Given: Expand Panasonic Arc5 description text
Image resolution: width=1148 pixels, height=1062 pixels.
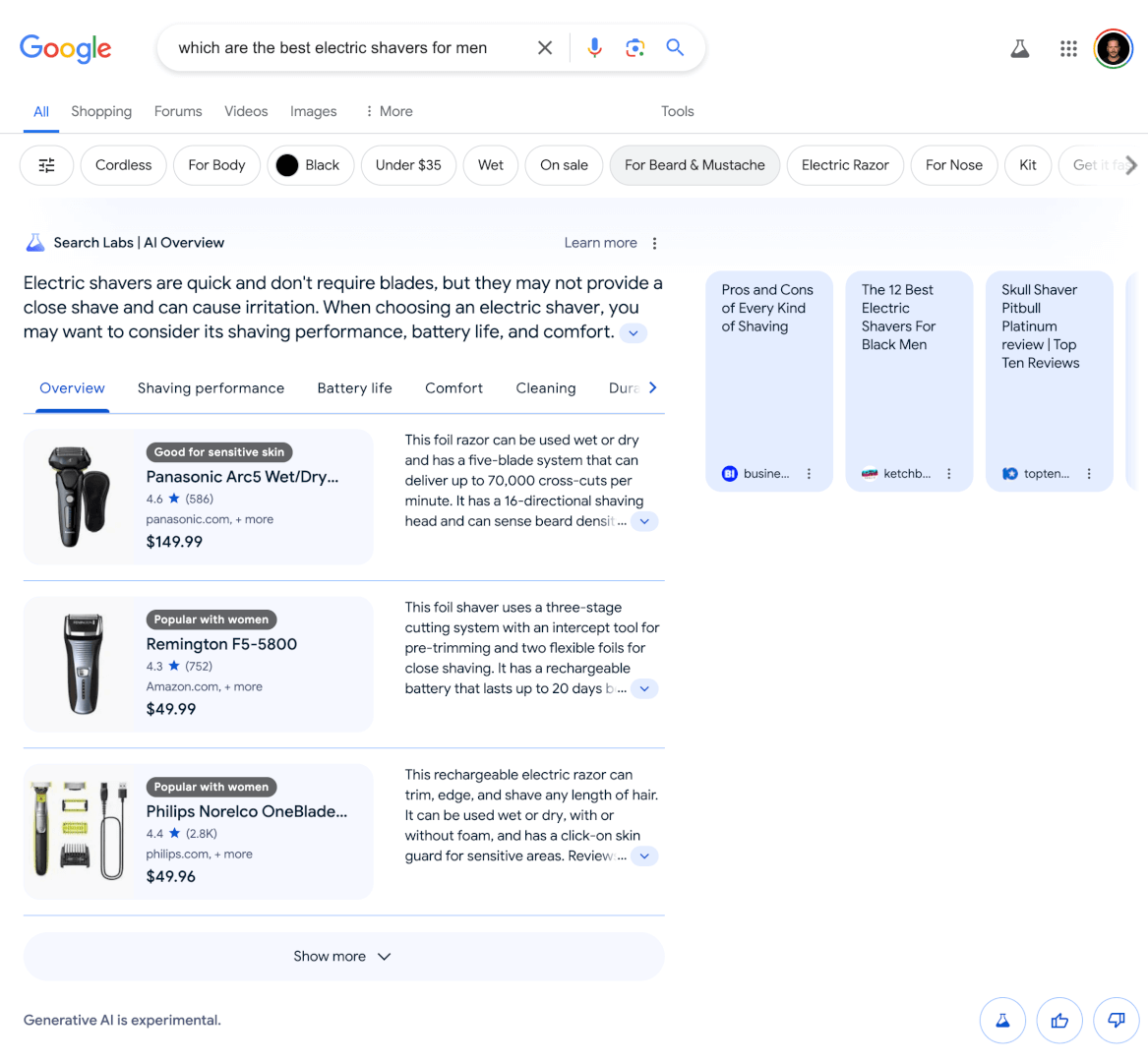Looking at the screenshot, I should point(644,522).
